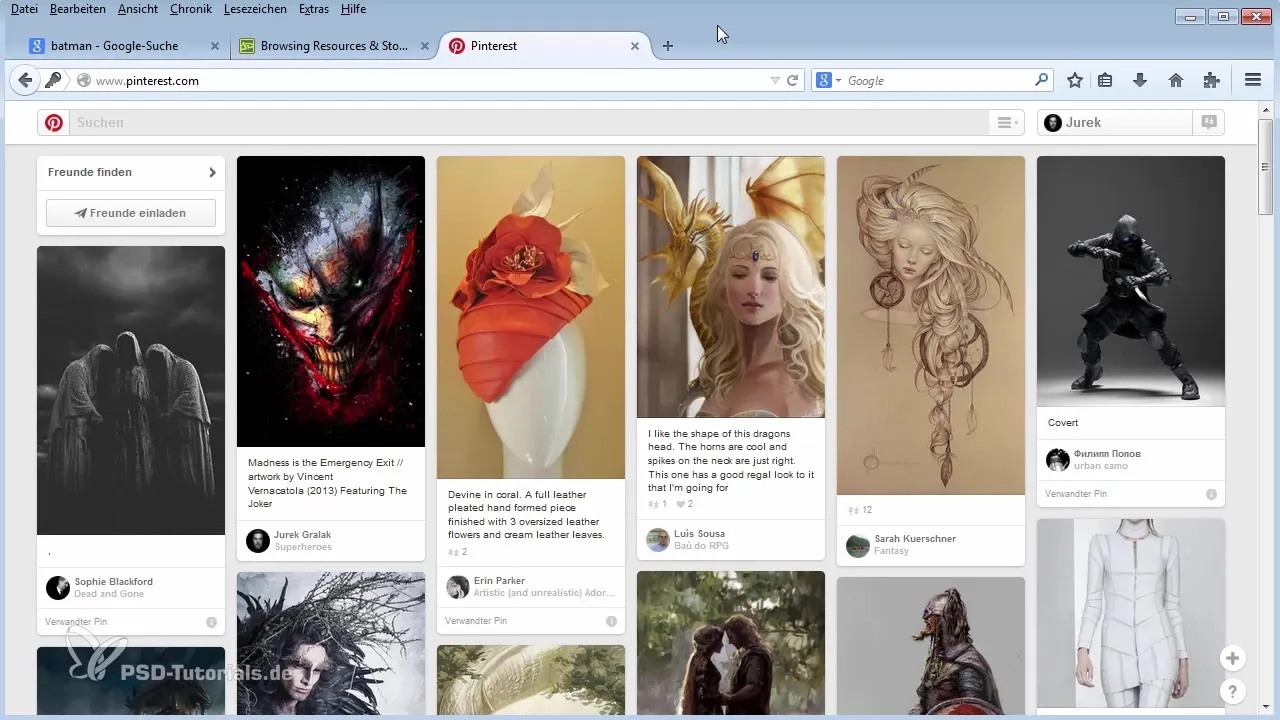Click the magnifier in browser search box
1280x720 pixels.
tap(1042, 80)
